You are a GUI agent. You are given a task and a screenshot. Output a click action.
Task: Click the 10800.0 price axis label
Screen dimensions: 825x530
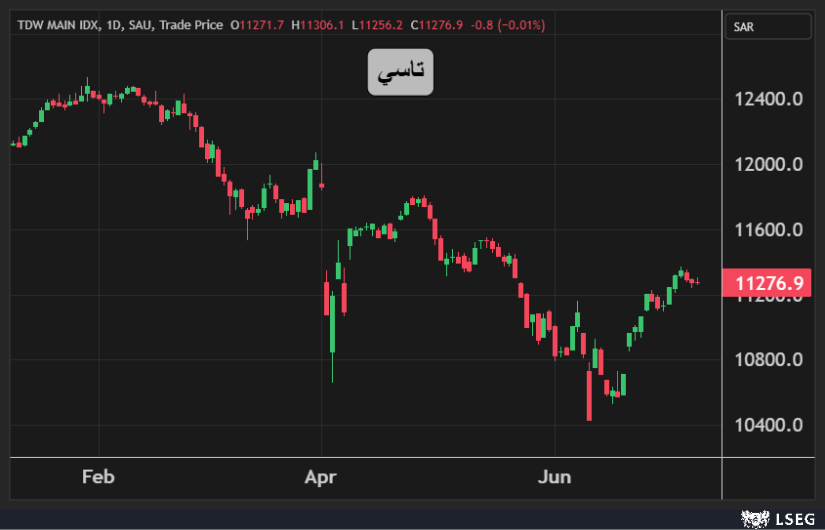[x=769, y=360]
